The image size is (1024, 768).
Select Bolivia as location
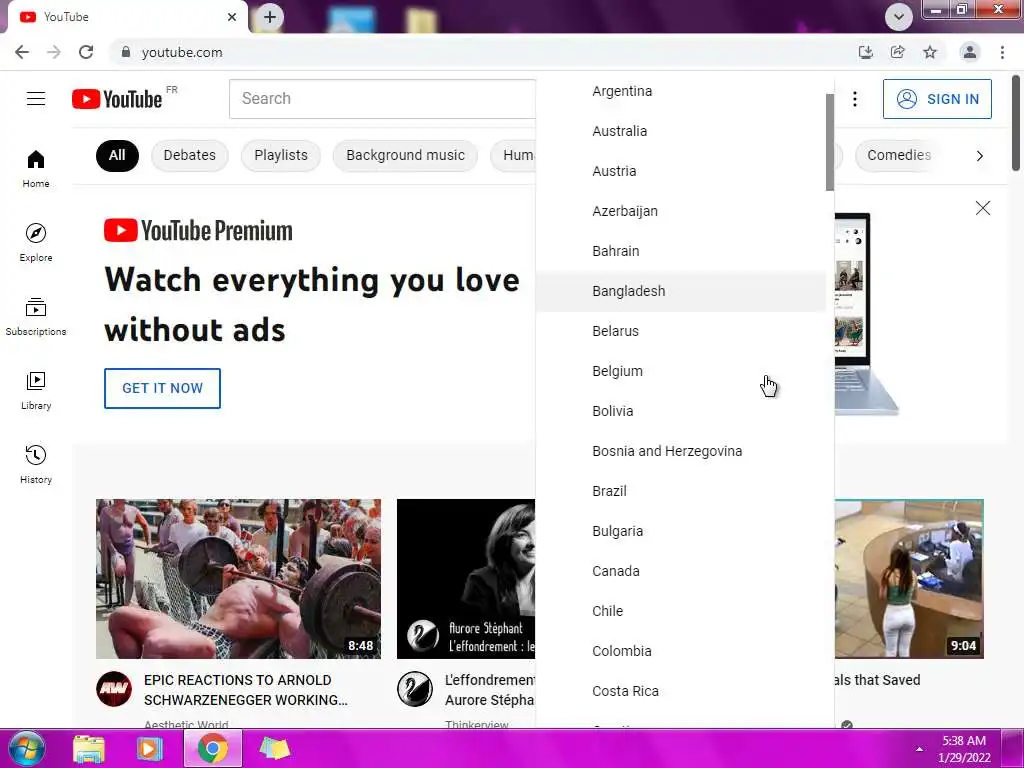tap(680, 411)
